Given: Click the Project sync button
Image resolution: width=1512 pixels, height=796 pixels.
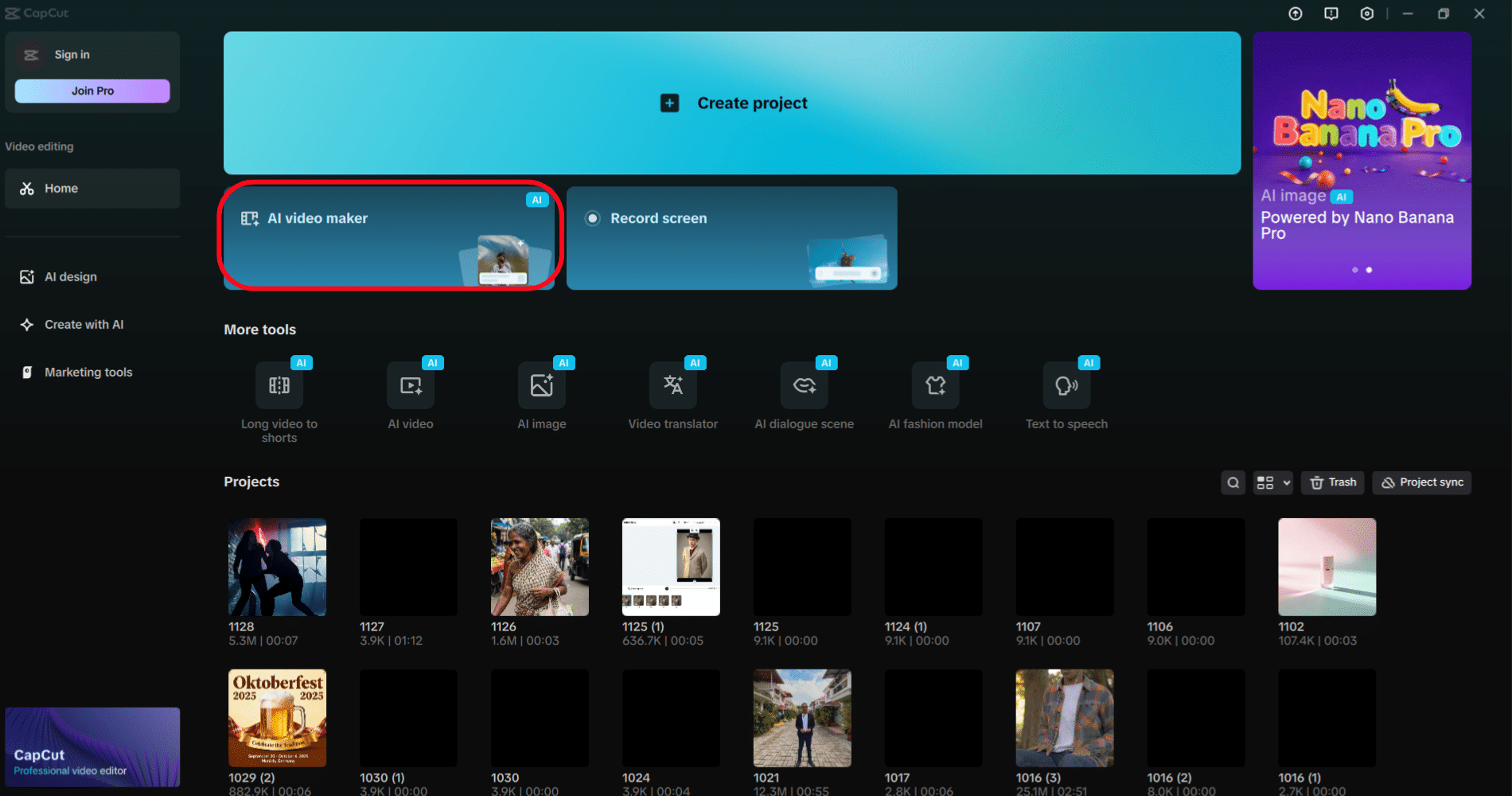Looking at the screenshot, I should pos(1422,482).
